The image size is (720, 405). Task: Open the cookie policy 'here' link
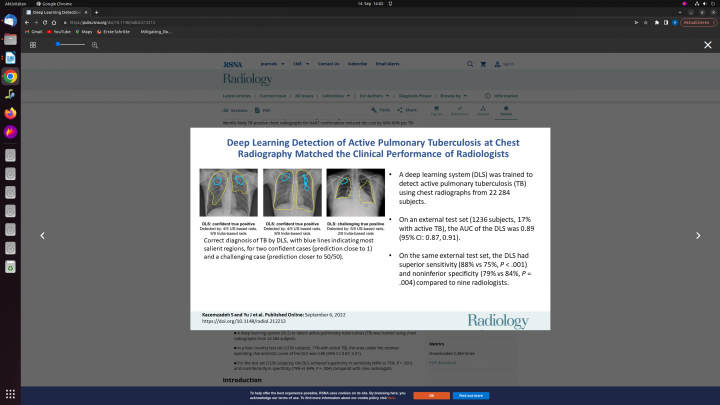tap(391, 398)
